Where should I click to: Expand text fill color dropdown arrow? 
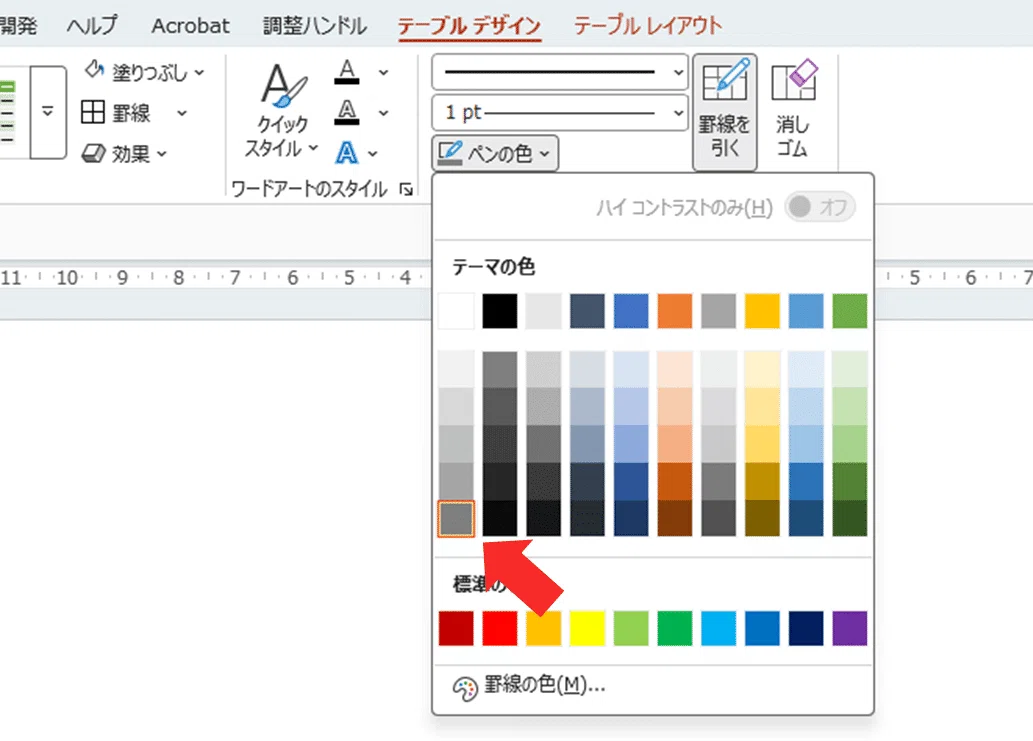(x=383, y=72)
